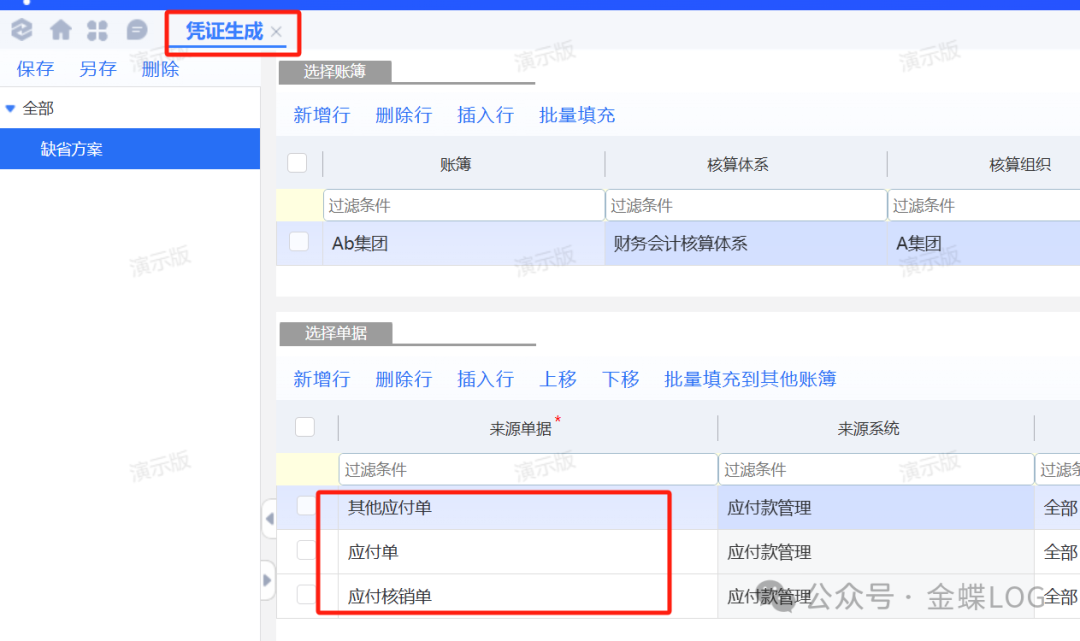Tick the checkbox for 其他应付单 row
This screenshot has width=1080, height=641.
307,507
